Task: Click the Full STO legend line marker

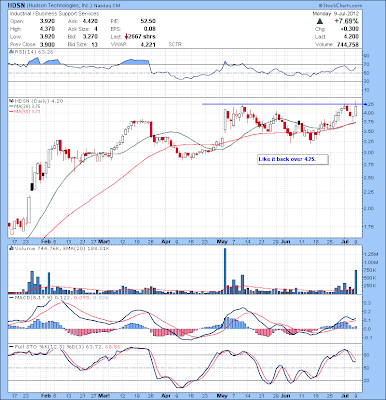Action: [11, 347]
